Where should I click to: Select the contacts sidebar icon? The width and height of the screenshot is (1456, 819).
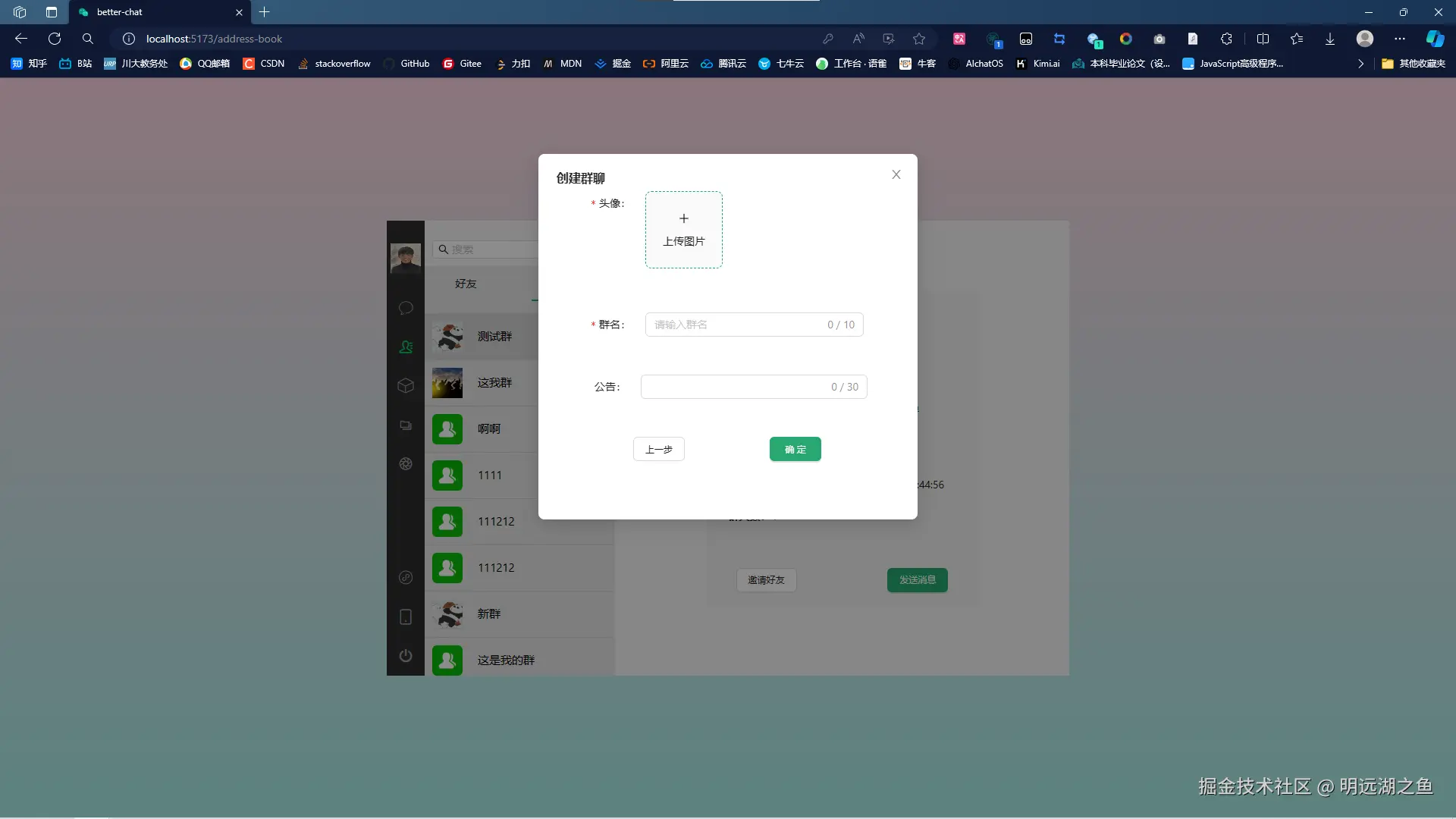tap(406, 347)
